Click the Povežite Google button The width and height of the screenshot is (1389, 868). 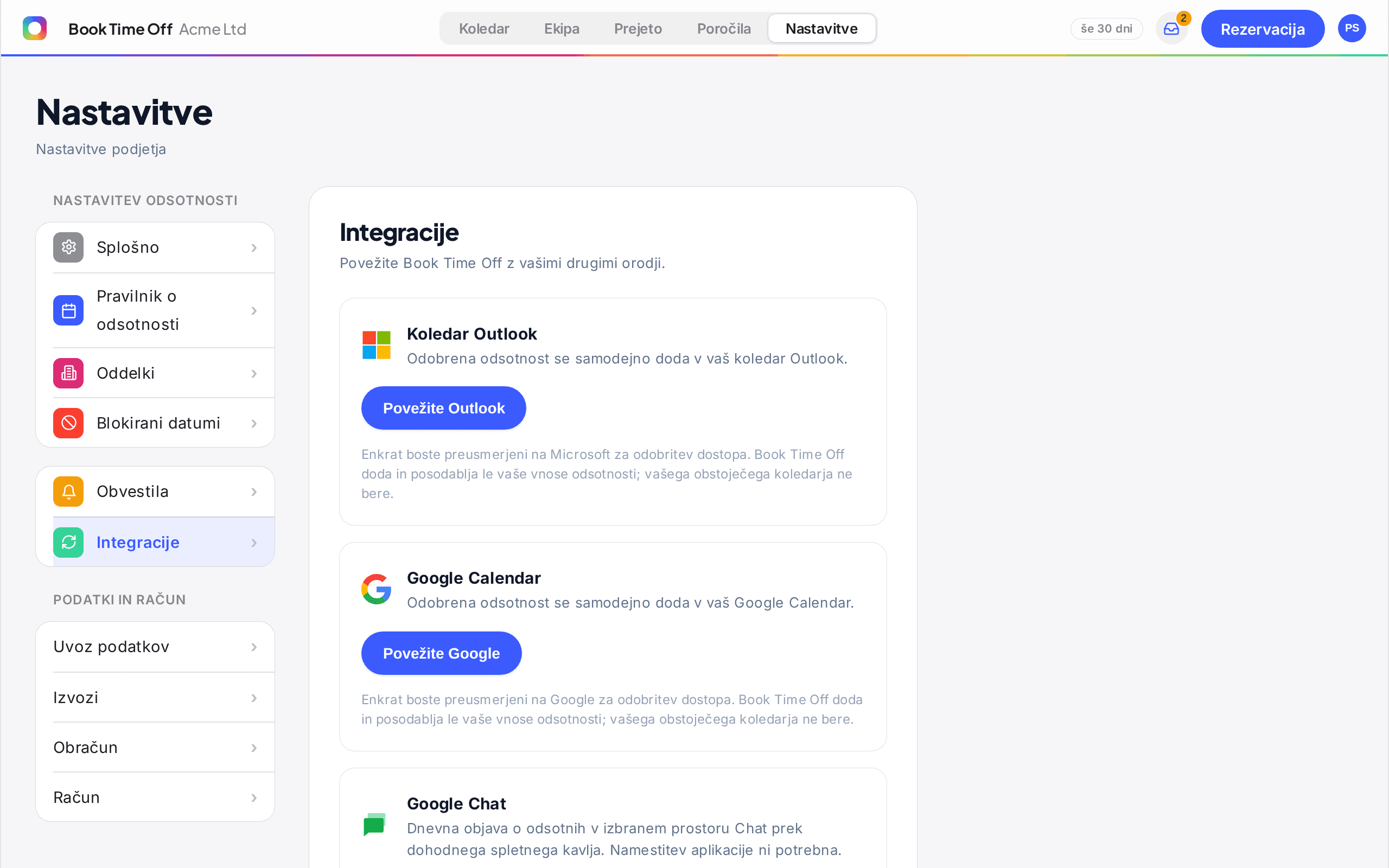coord(441,653)
